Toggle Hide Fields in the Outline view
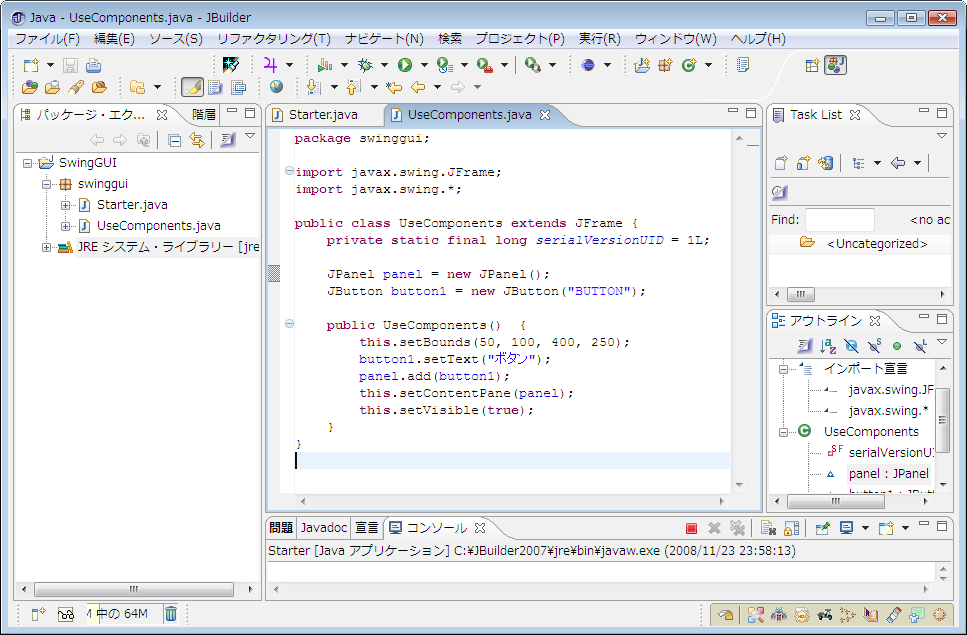The image size is (967, 635). [850, 346]
